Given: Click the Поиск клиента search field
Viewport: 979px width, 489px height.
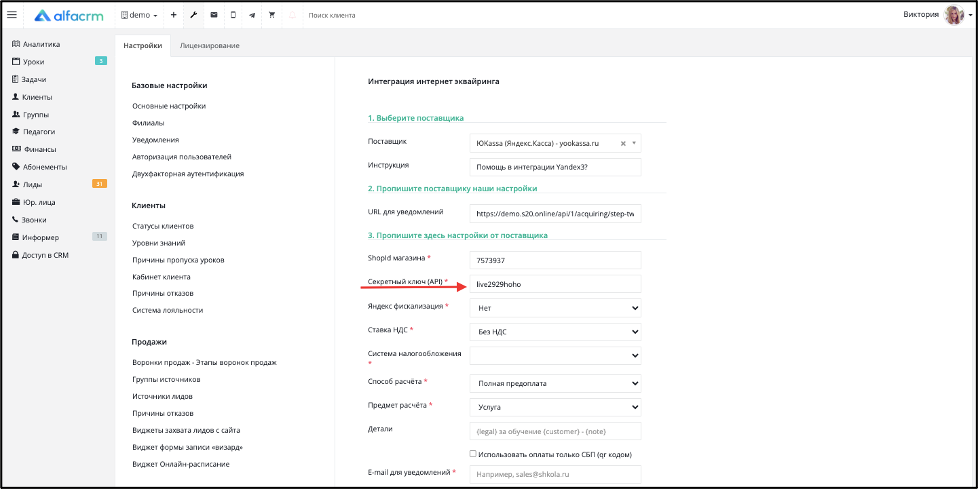Looking at the screenshot, I should (332, 15).
